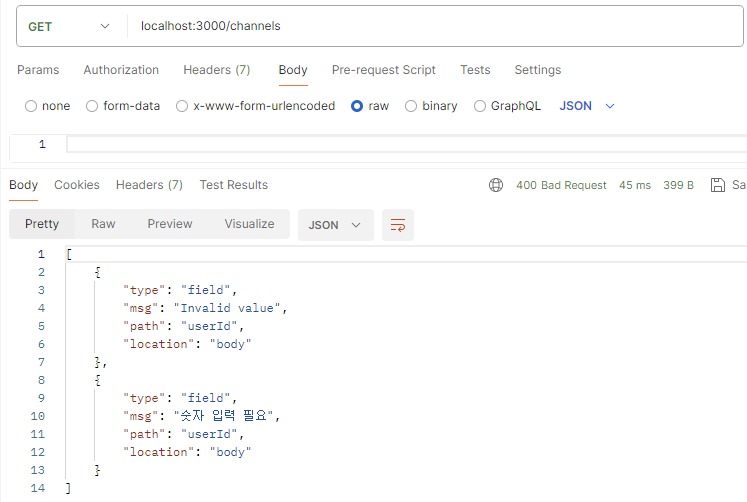Select the request Body tab
The image size is (747, 502).
(x=293, y=70)
